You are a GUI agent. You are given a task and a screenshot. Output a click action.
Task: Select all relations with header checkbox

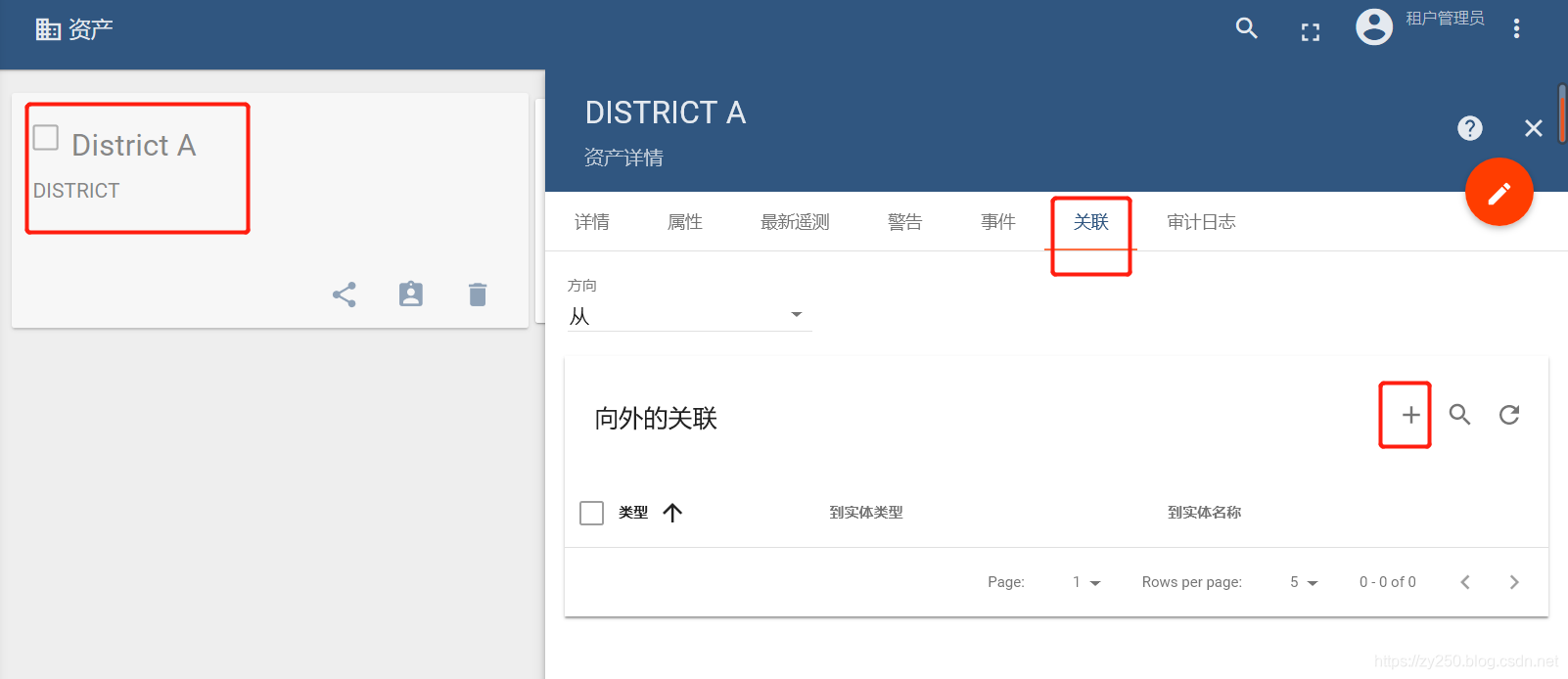[x=592, y=513]
